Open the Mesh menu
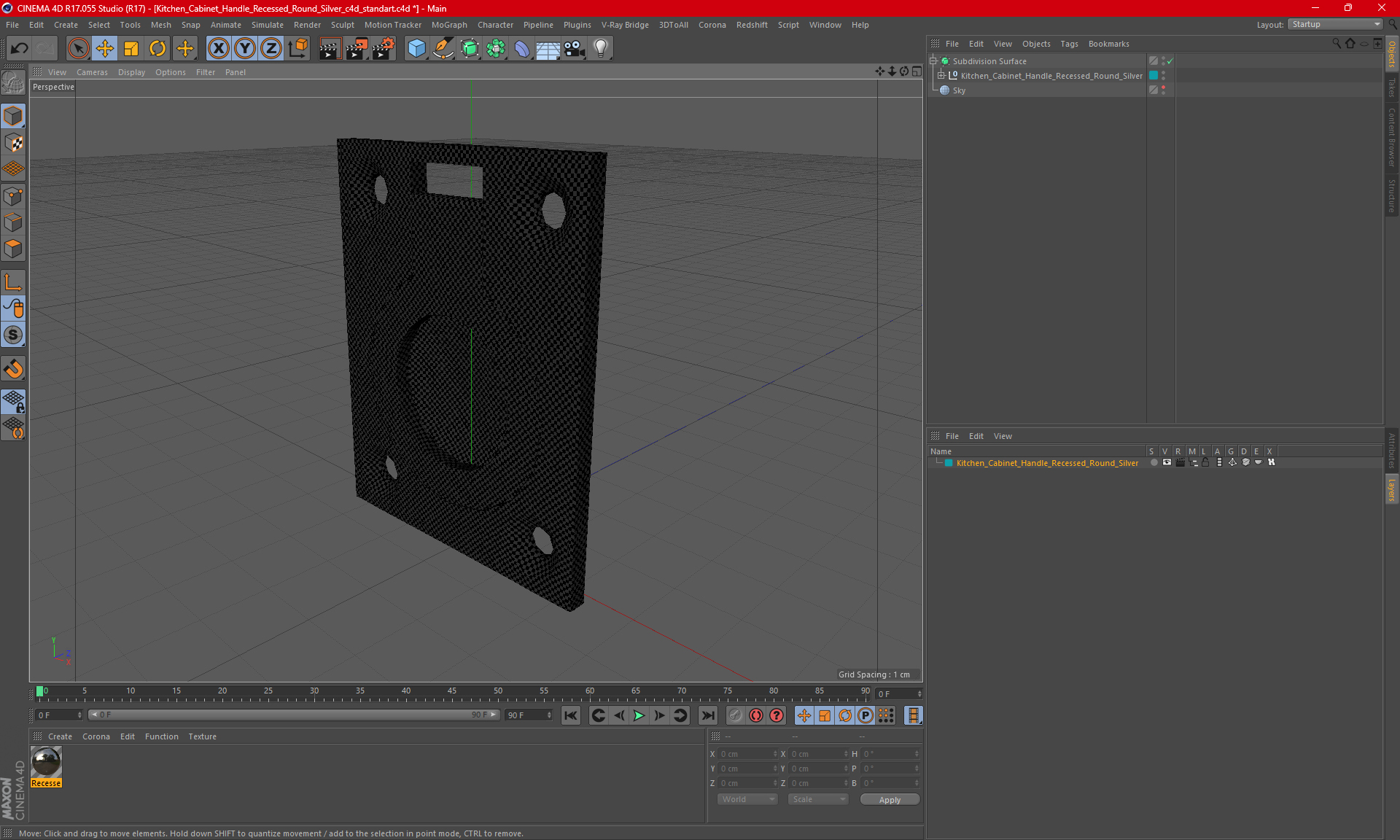The height and width of the screenshot is (840, 1400). click(x=160, y=25)
